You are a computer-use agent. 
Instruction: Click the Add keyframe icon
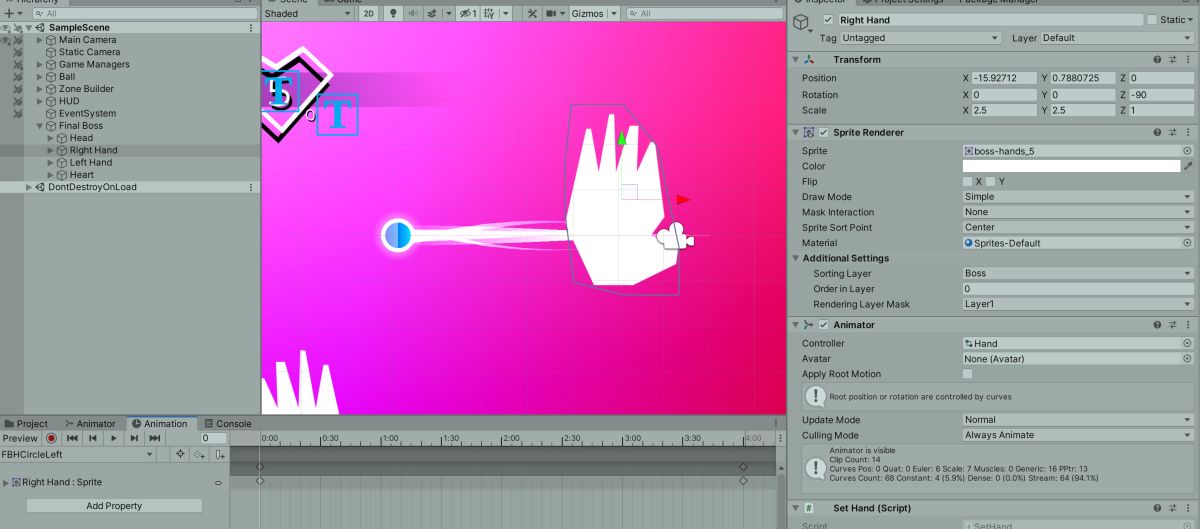pyautogui.click(x=200, y=454)
